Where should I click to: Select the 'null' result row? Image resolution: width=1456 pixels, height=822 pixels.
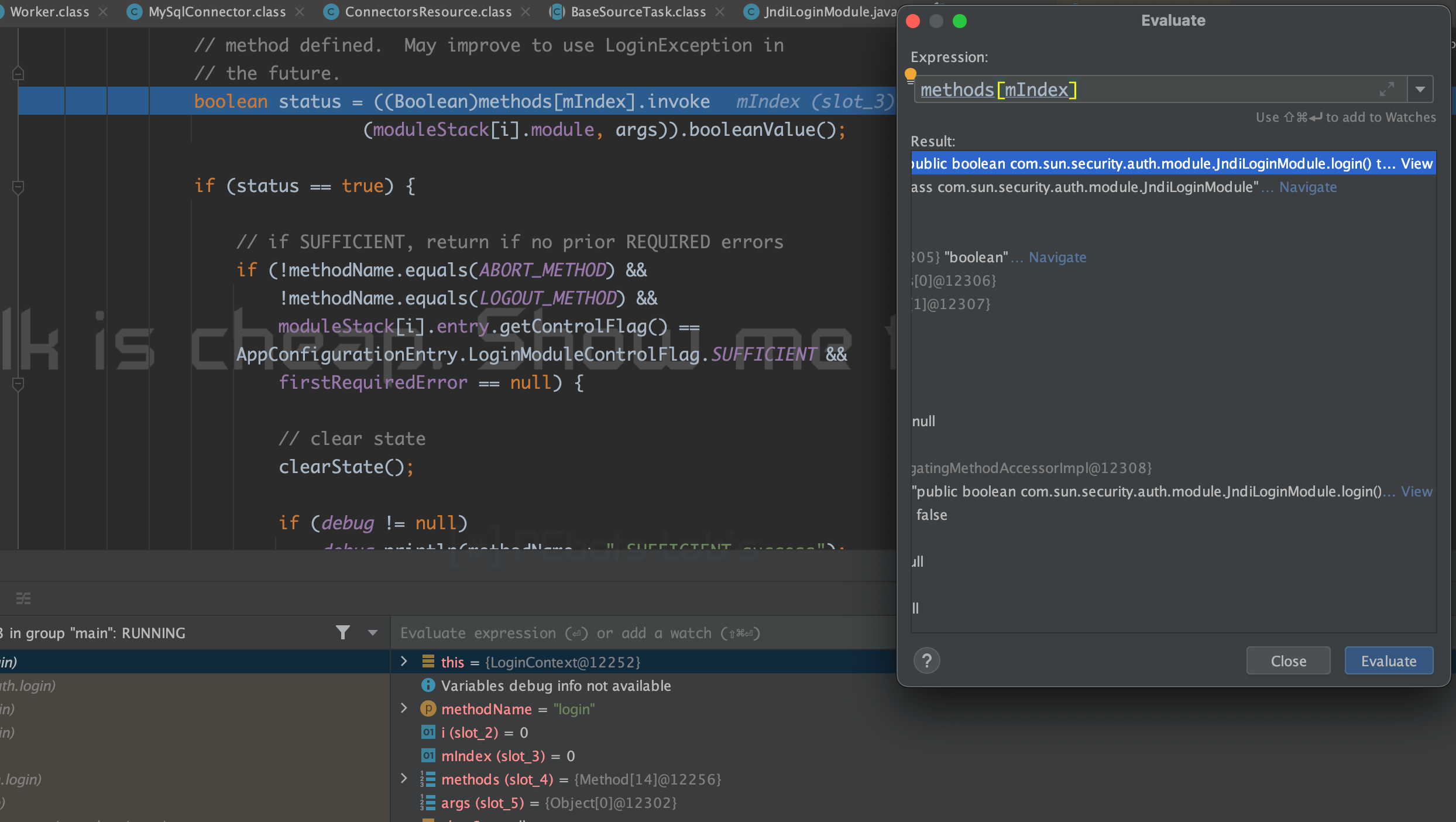click(1173, 421)
